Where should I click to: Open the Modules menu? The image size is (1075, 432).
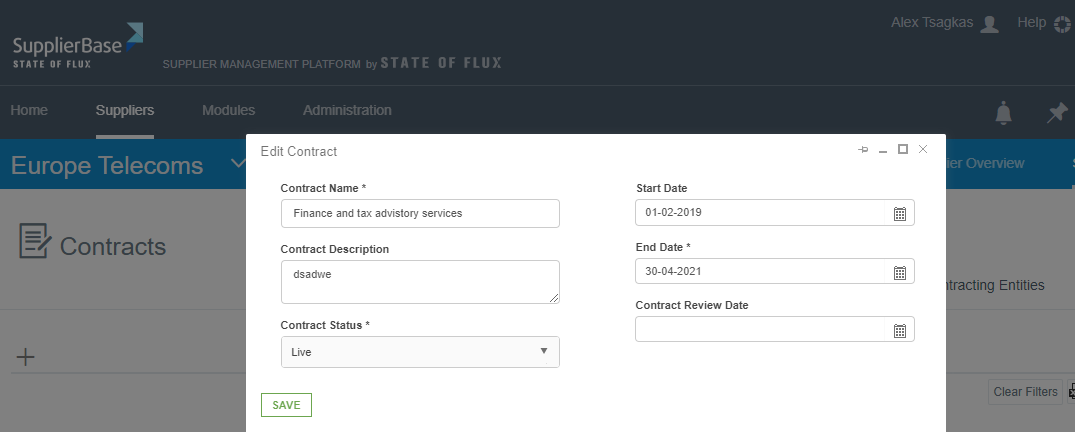pos(228,110)
